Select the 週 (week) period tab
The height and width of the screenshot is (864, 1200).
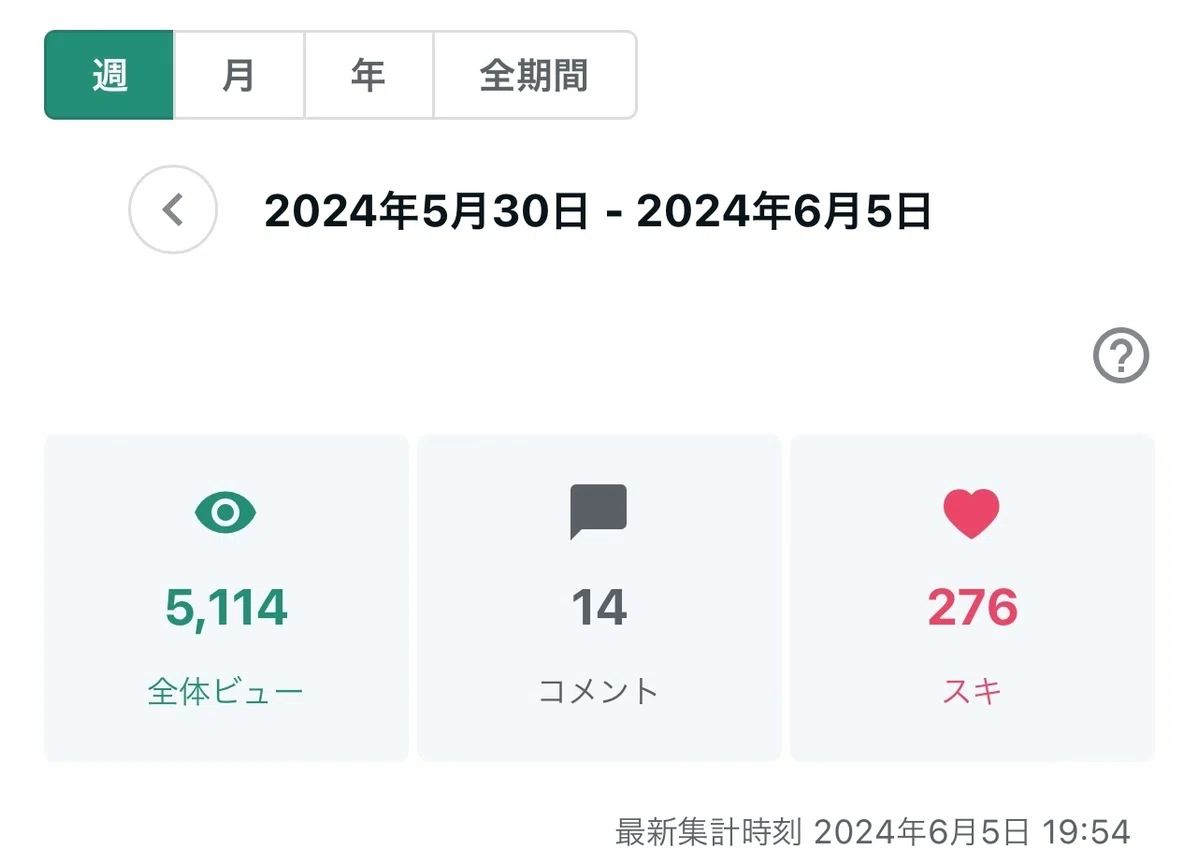click(x=109, y=75)
